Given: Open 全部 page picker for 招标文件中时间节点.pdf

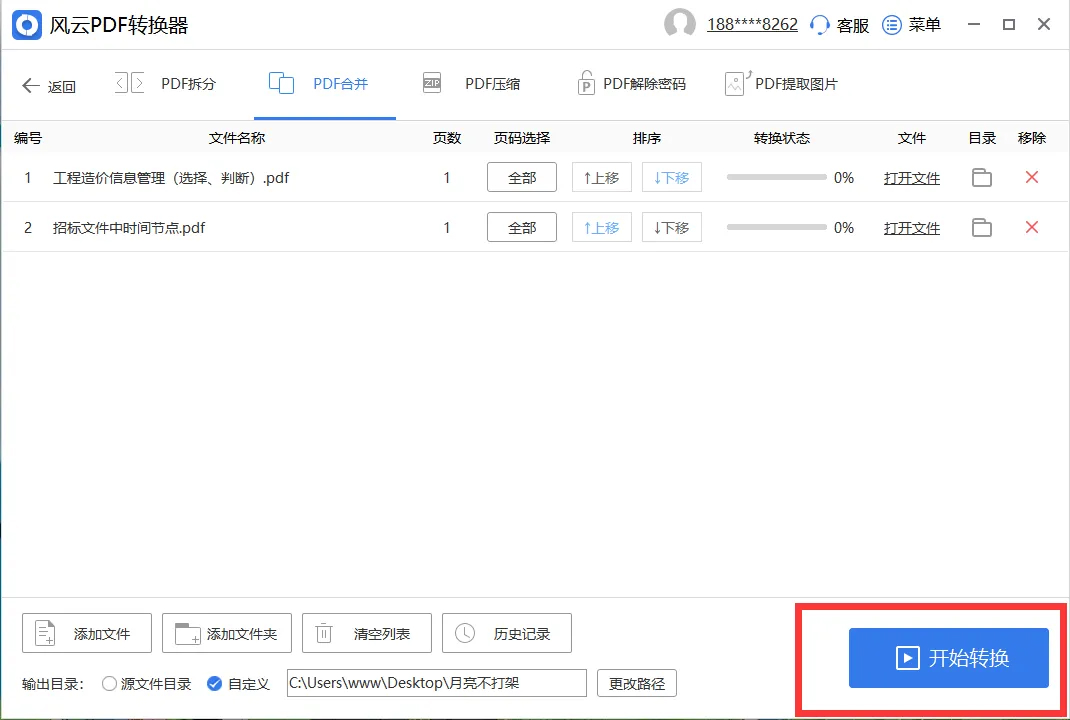Looking at the screenshot, I should pos(521,227).
